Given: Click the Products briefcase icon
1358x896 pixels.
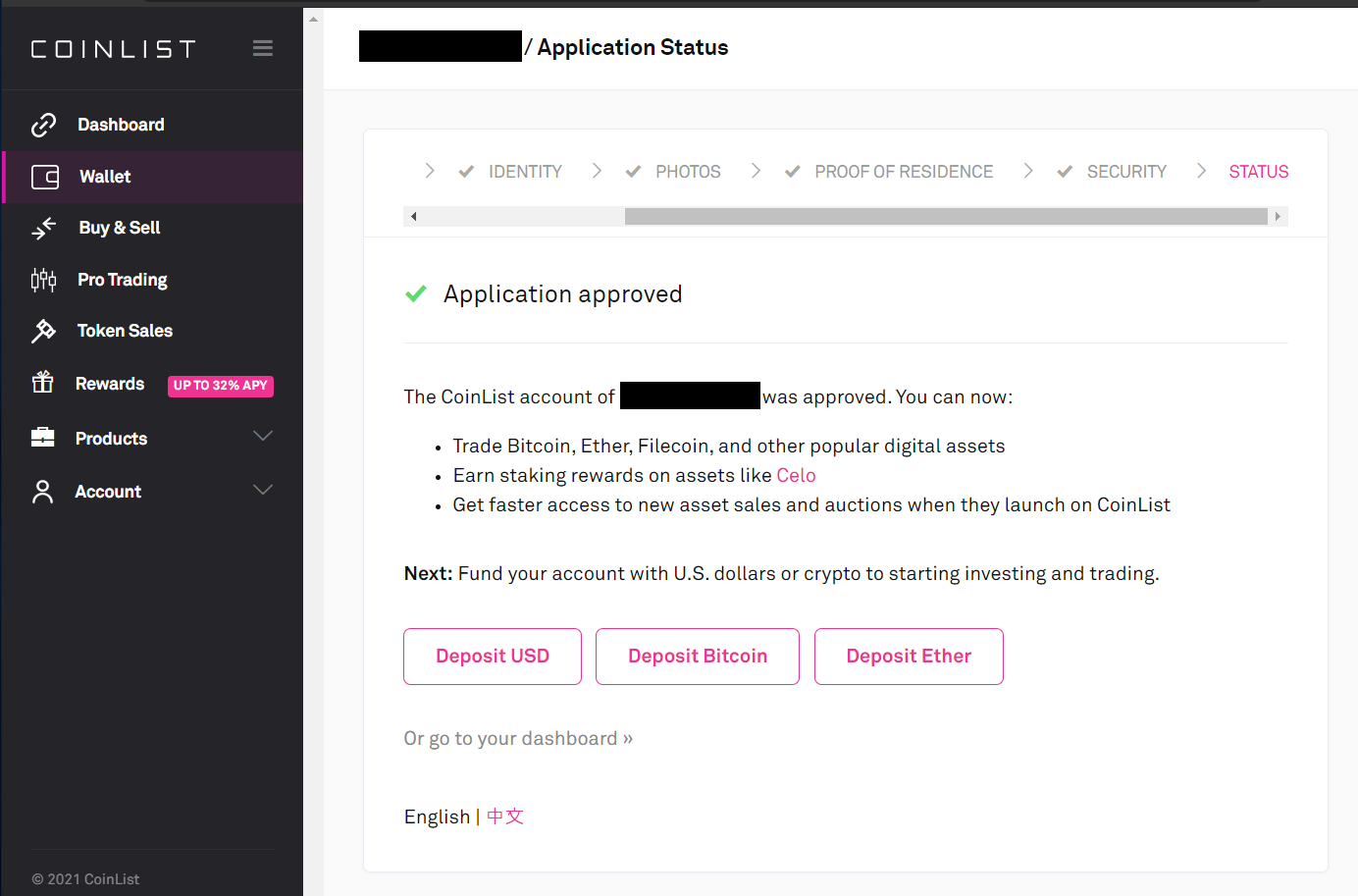Looking at the screenshot, I should [x=42, y=437].
